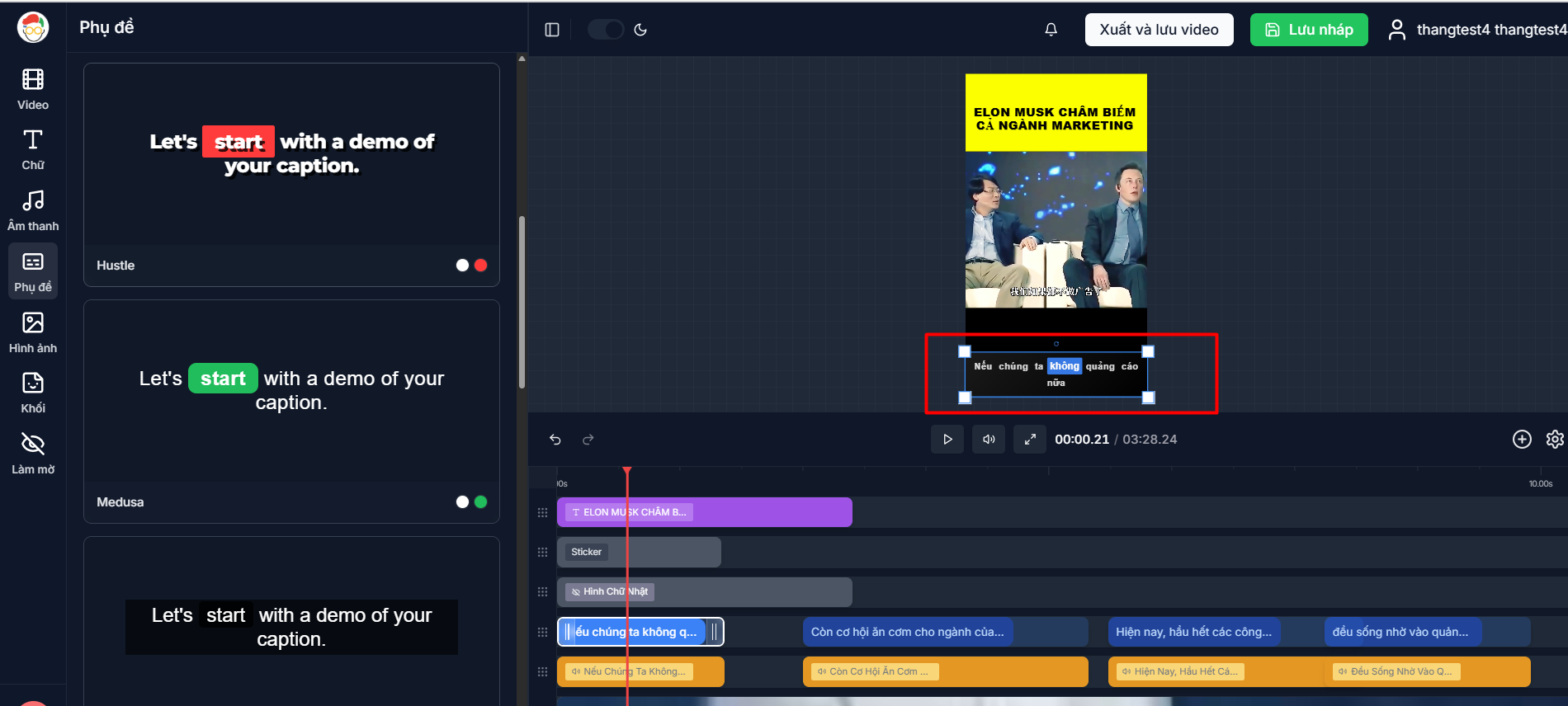1568x706 pixels.
Task: Open thangtest4 user profile
Action: [x=1476, y=30]
